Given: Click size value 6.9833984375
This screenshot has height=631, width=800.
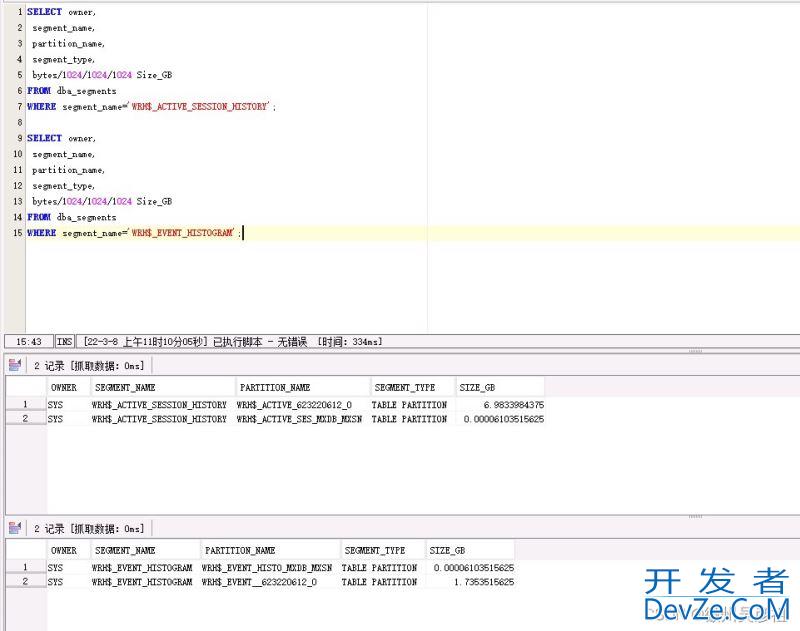Looking at the screenshot, I should 513,405.
